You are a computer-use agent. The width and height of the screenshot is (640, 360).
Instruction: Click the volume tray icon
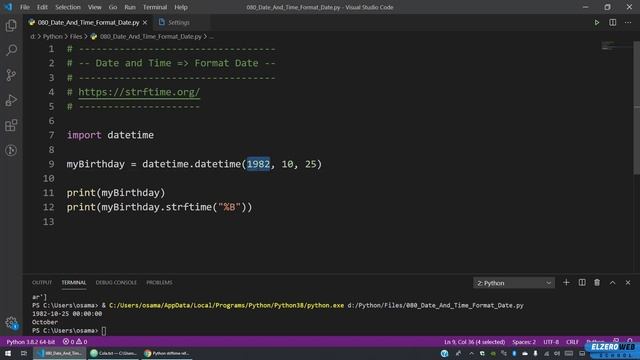(x=557, y=353)
